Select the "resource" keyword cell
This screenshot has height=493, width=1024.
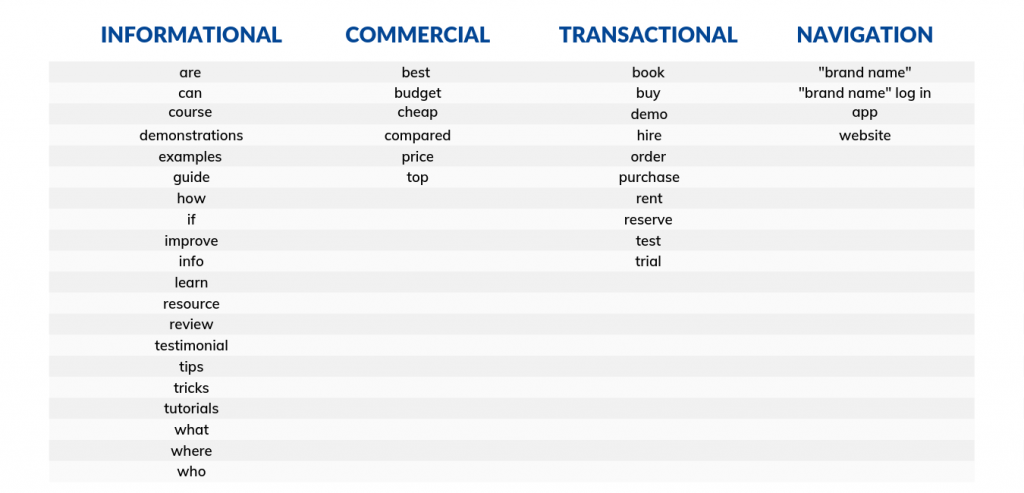[191, 304]
